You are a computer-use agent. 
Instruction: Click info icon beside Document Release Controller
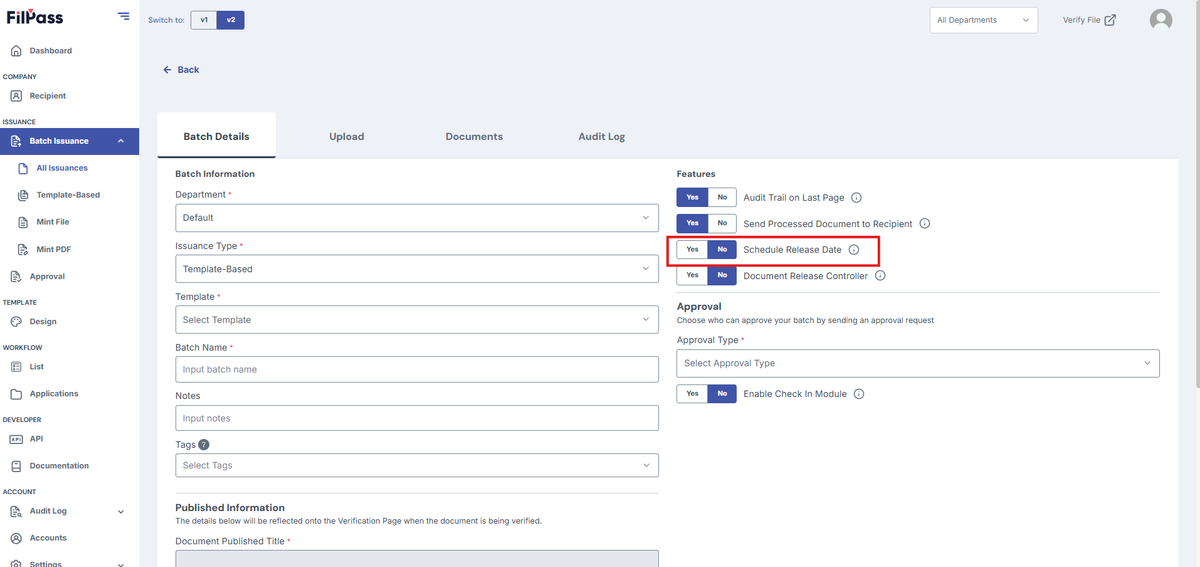click(880, 276)
